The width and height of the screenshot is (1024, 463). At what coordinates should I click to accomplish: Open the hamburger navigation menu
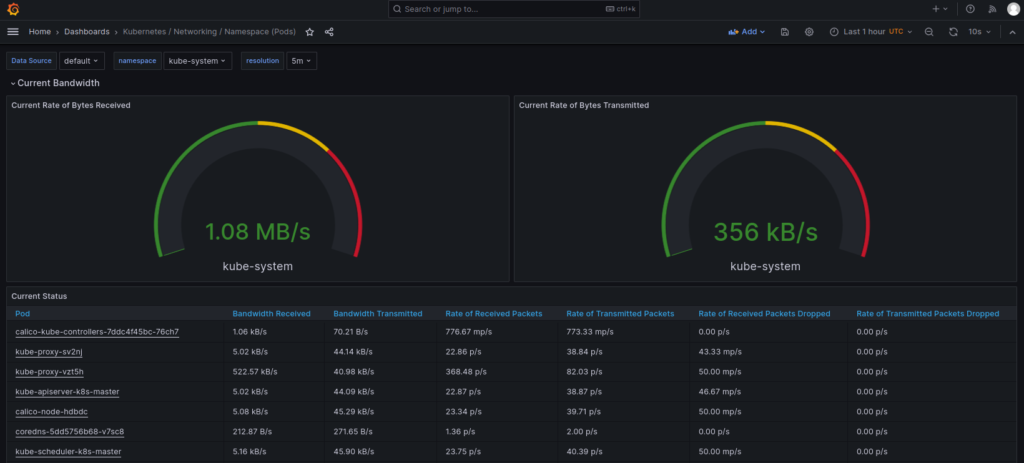tap(13, 32)
